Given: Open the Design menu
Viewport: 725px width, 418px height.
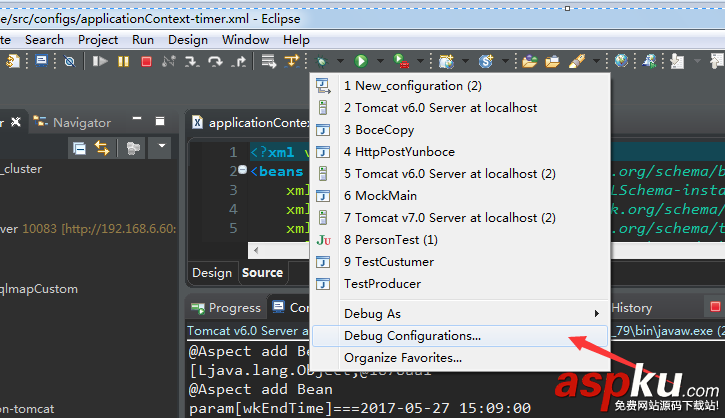Looking at the screenshot, I should pos(188,40).
